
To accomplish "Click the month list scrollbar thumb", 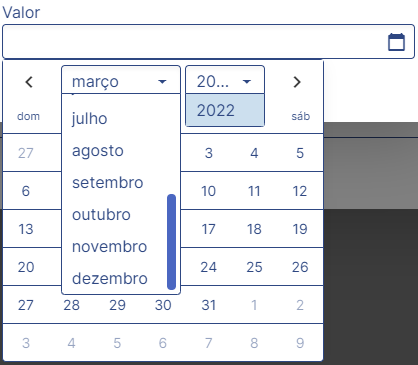I will click(171, 242).
